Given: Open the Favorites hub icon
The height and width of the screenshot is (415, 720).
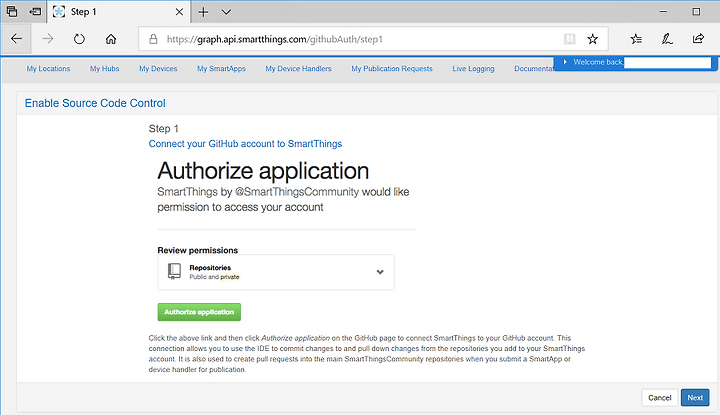Looking at the screenshot, I should [636, 39].
